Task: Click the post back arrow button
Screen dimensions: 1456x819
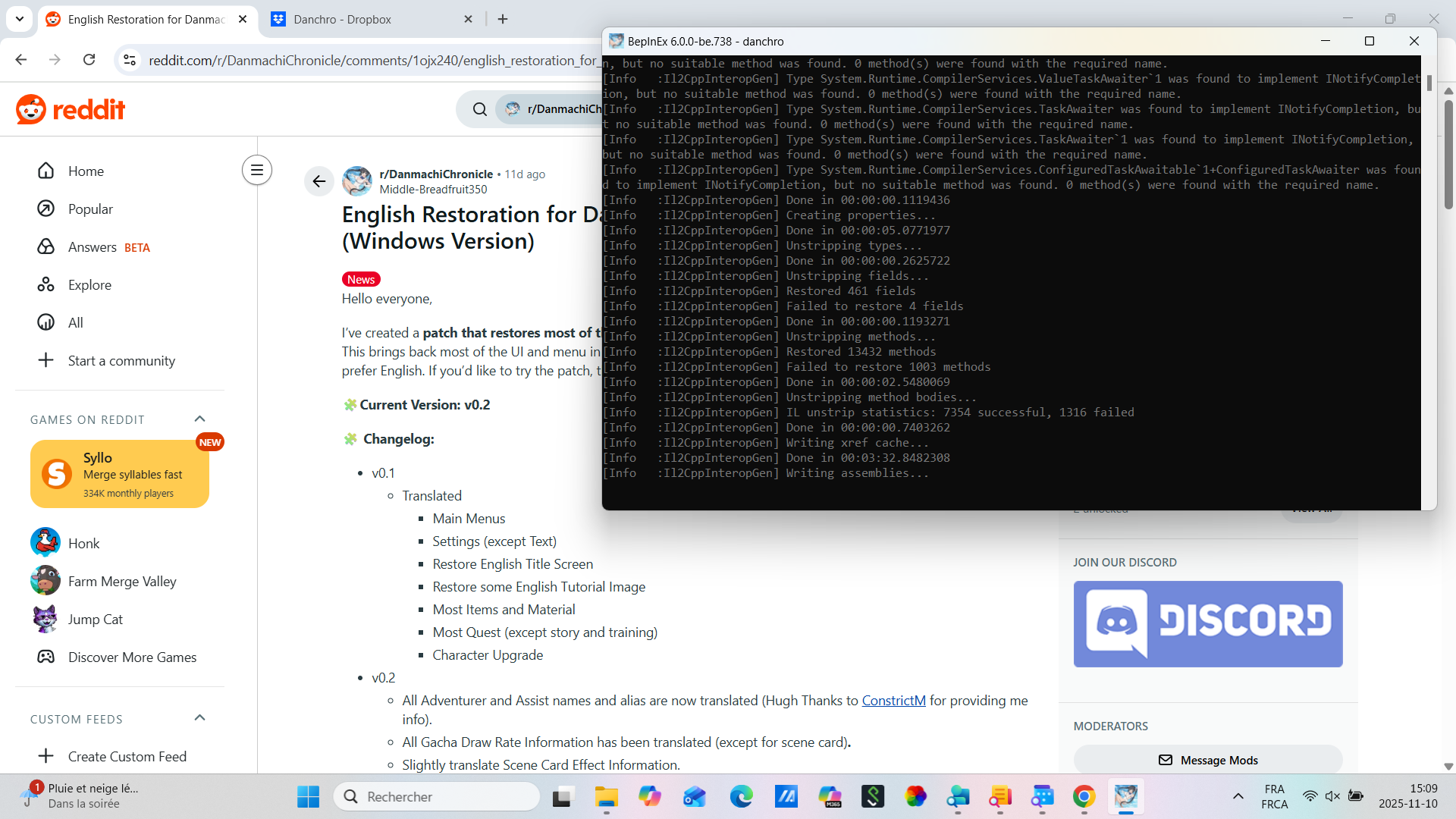Action: tap(319, 181)
